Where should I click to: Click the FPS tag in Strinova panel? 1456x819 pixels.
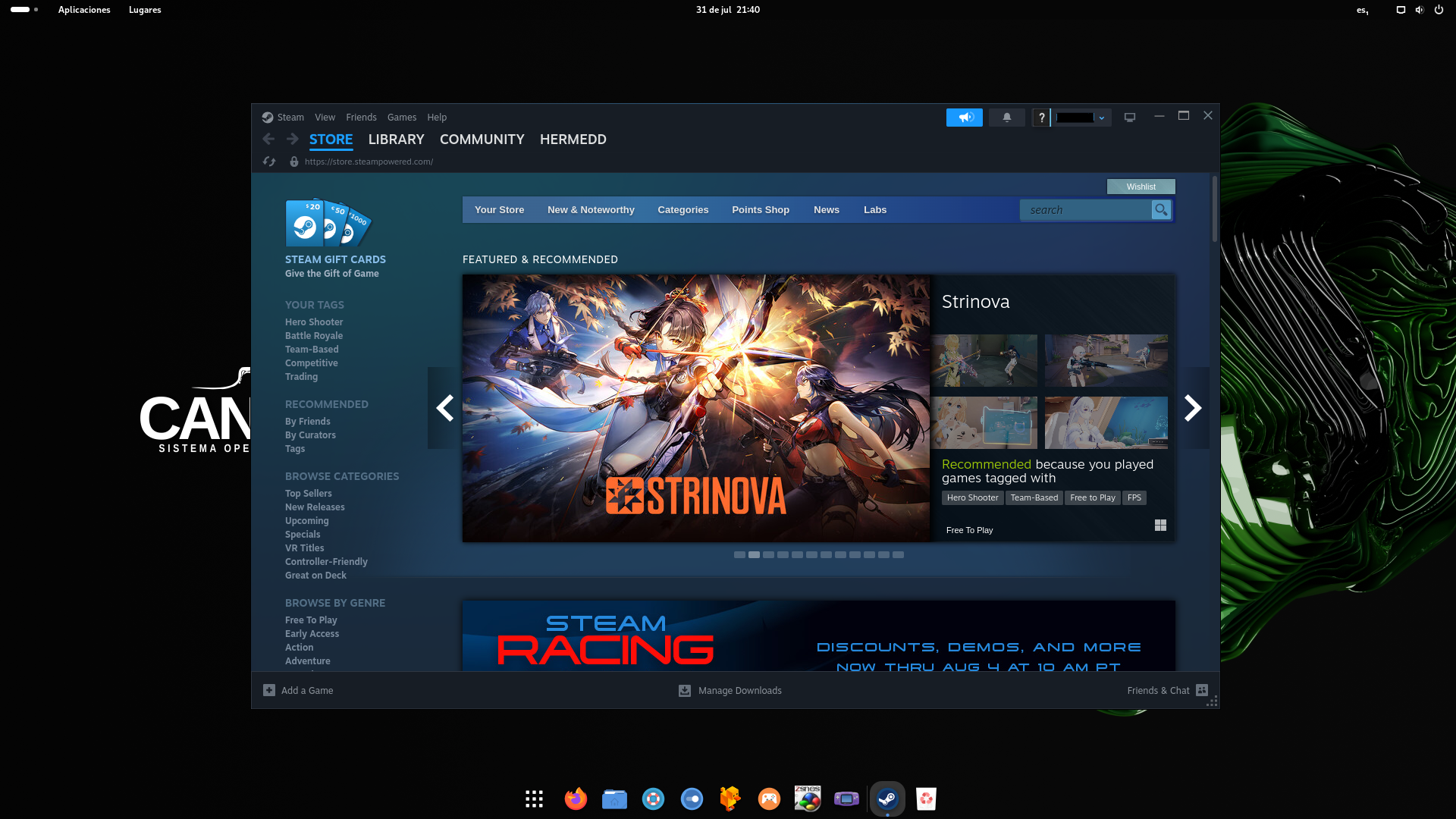click(1134, 498)
